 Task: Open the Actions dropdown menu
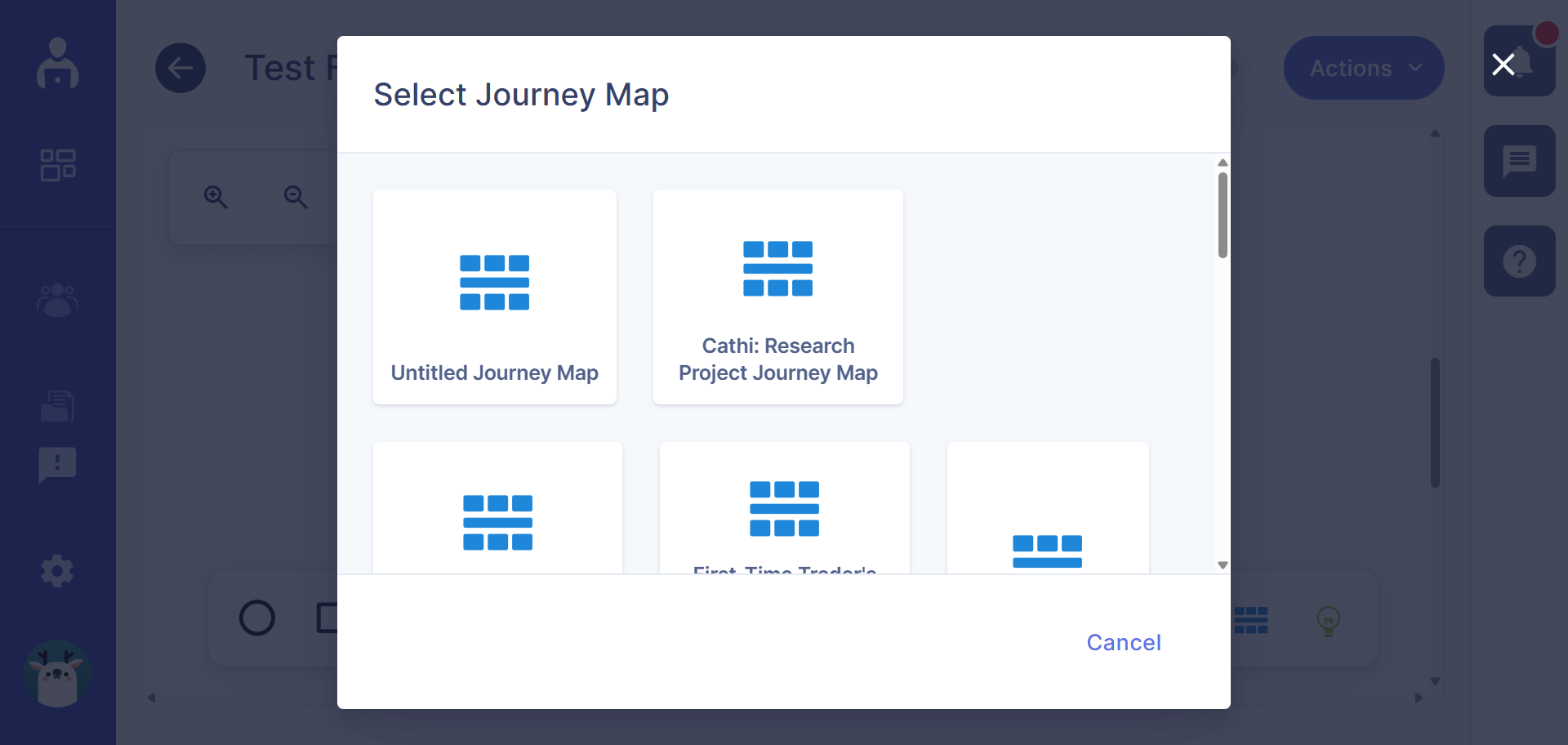tap(1363, 68)
